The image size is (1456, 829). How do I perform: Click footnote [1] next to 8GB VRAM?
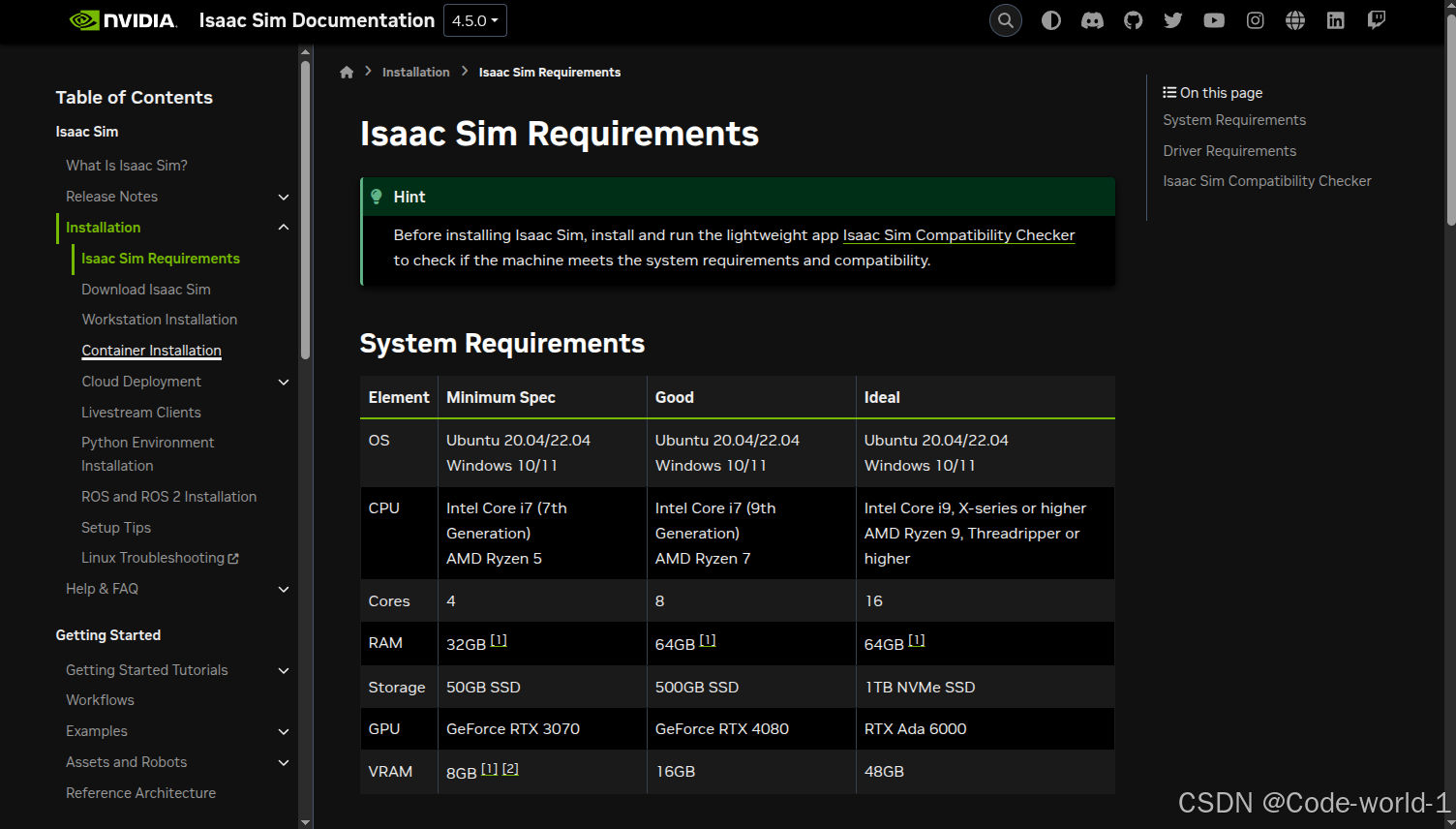pyautogui.click(x=490, y=769)
